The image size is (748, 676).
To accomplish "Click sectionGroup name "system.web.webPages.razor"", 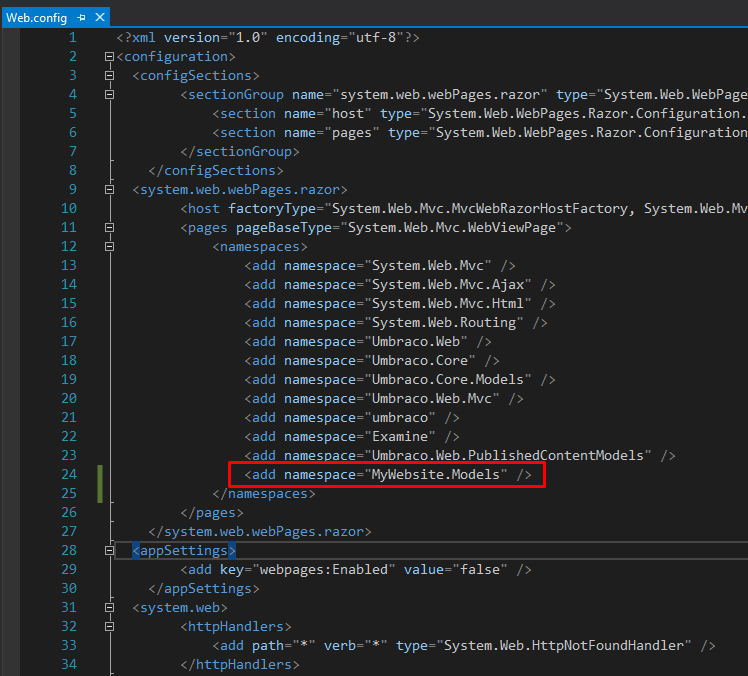I will [439, 94].
